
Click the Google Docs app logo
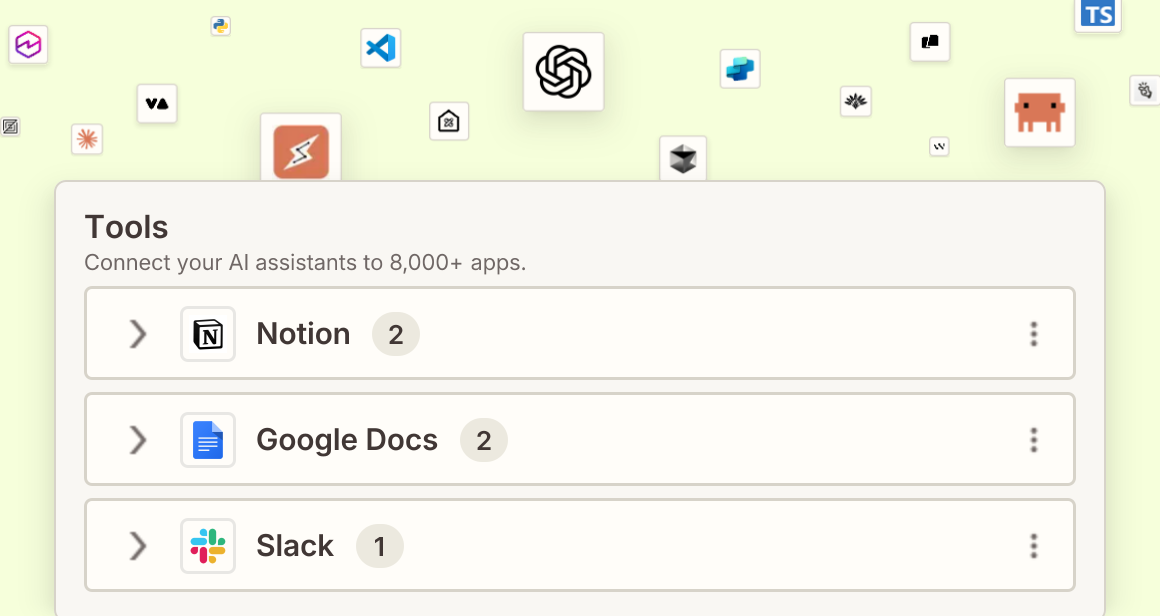click(x=208, y=440)
